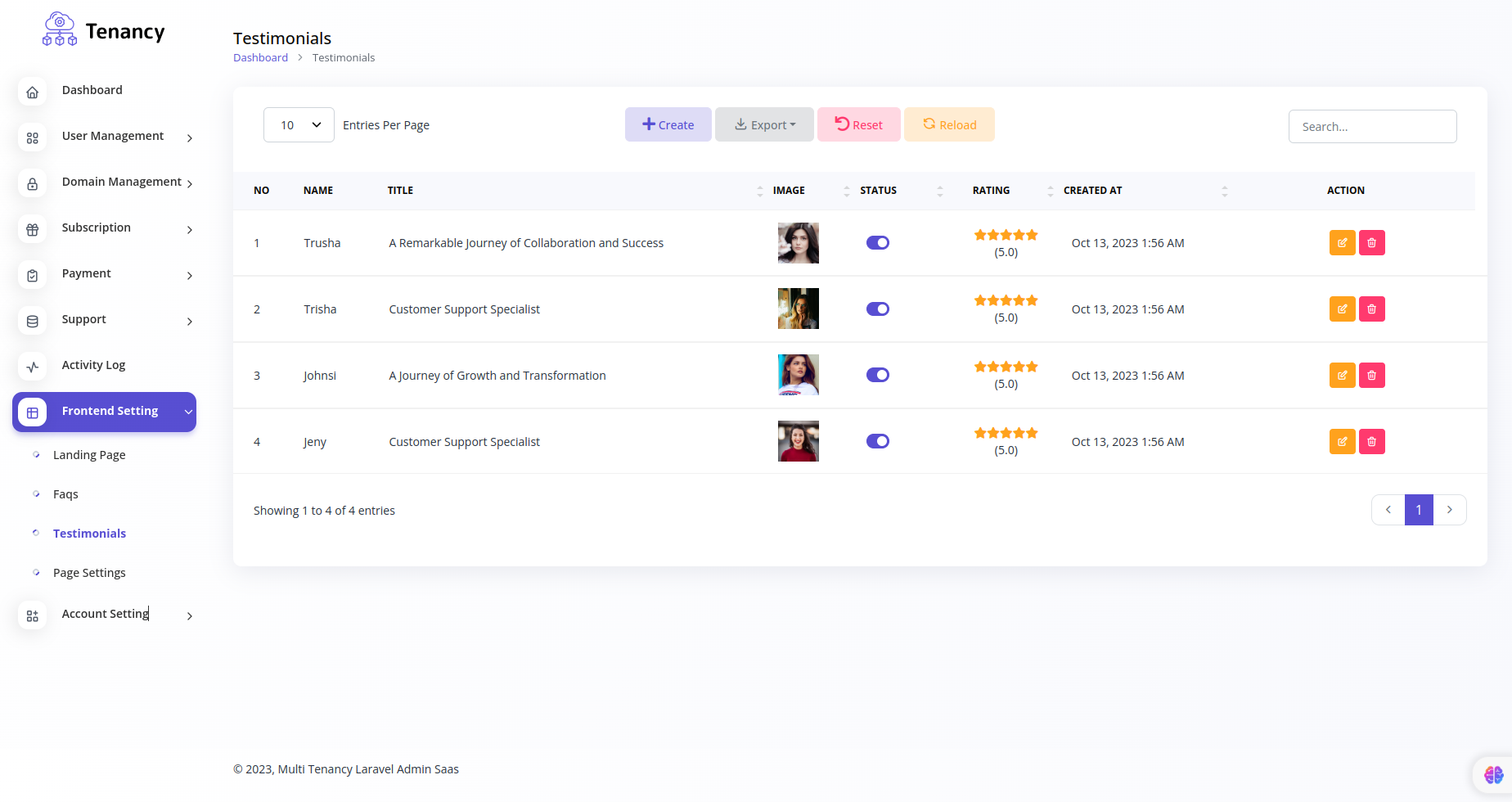Image resolution: width=1512 pixels, height=802 pixels.
Task: Disable the status toggle for Jeny
Action: pos(877,441)
